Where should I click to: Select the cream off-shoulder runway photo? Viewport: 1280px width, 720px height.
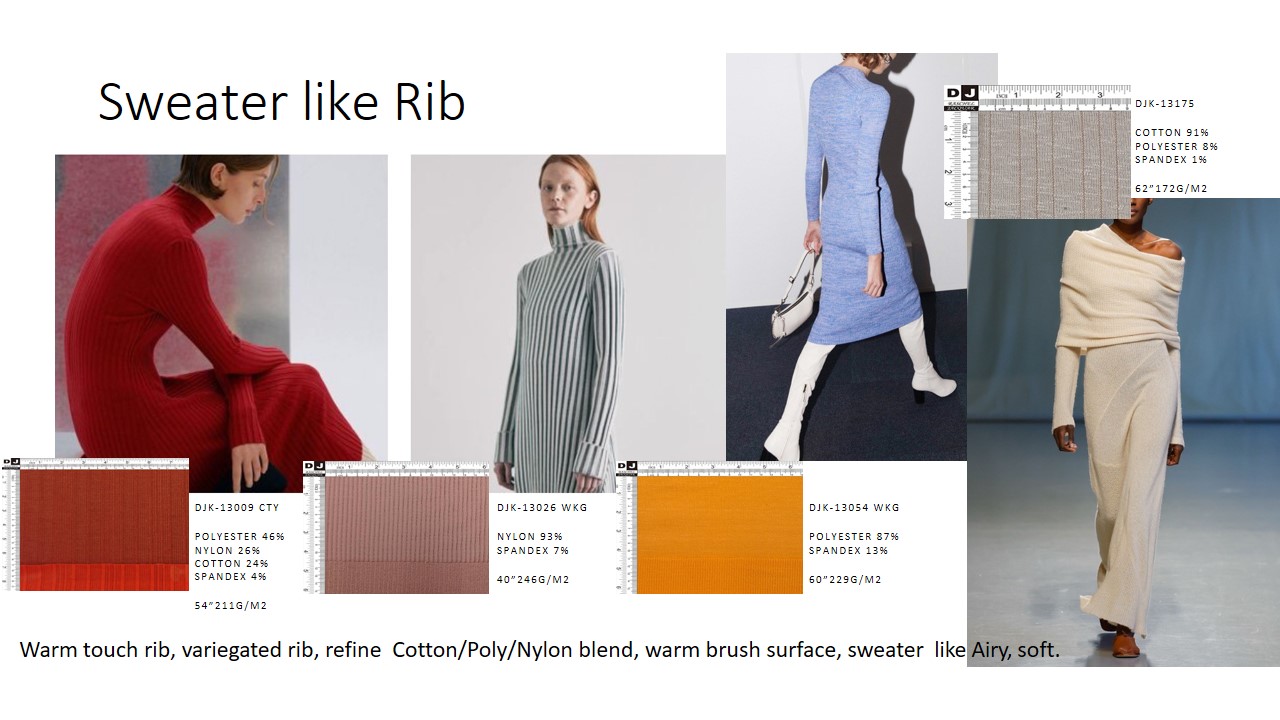[1123, 432]
